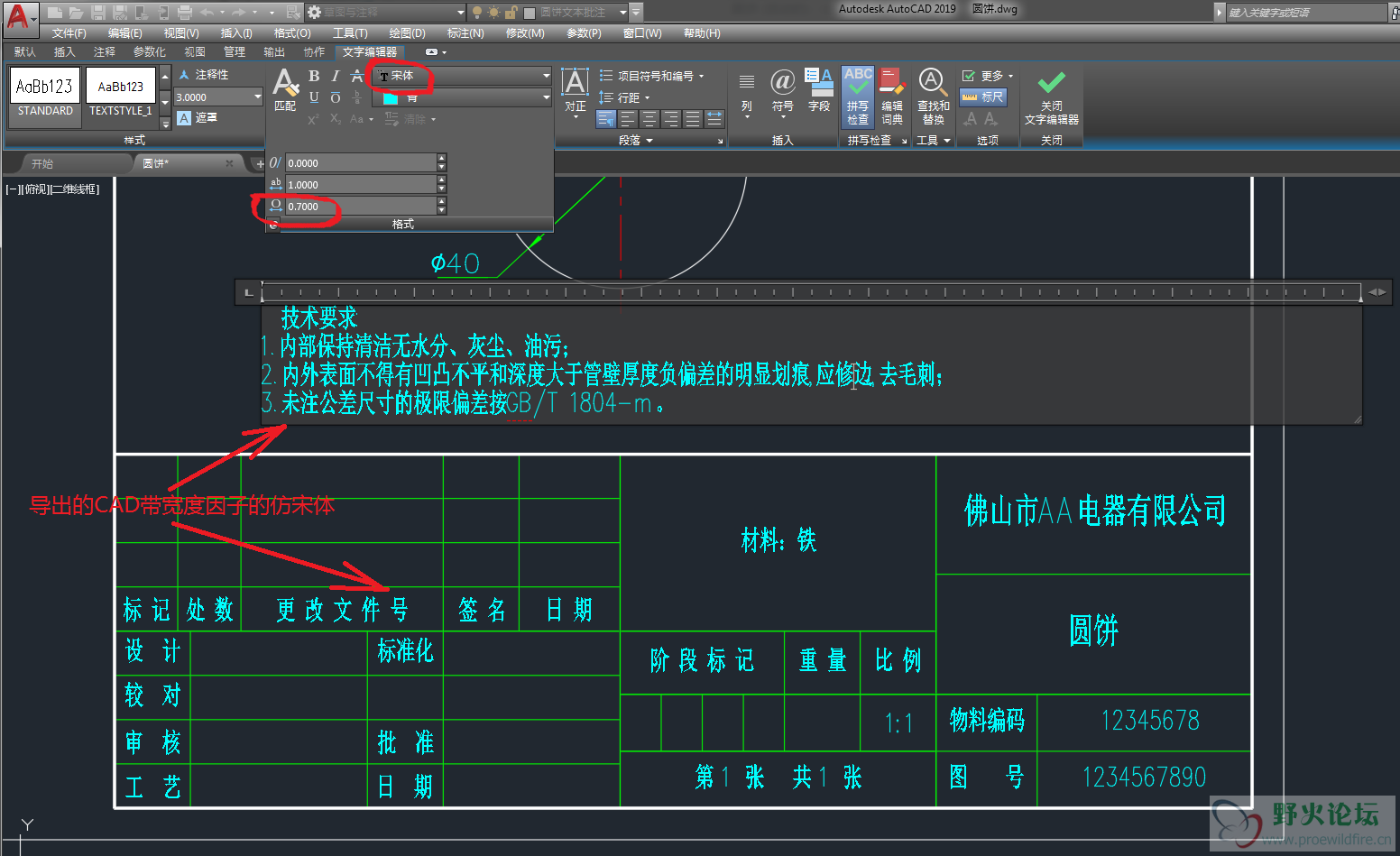1400x856 pixels.
Task: Toggle Bold text formatting
Action: (314, 76)
